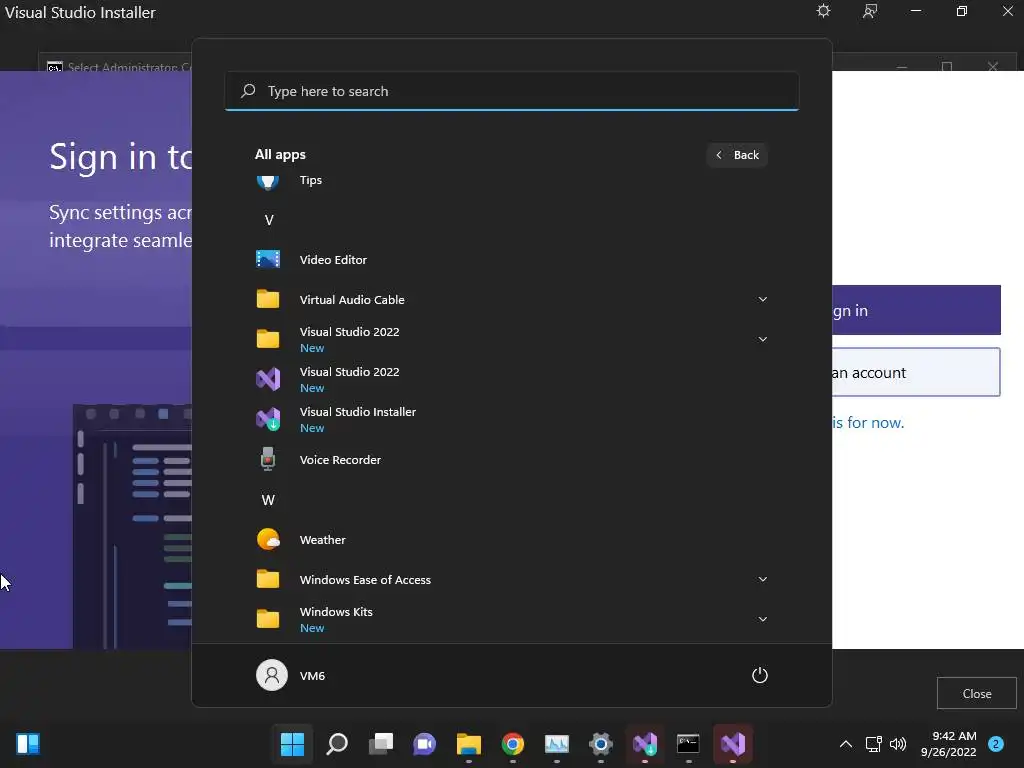Click the Close button in Visual Studio Installer

click(x=976, y=694)
